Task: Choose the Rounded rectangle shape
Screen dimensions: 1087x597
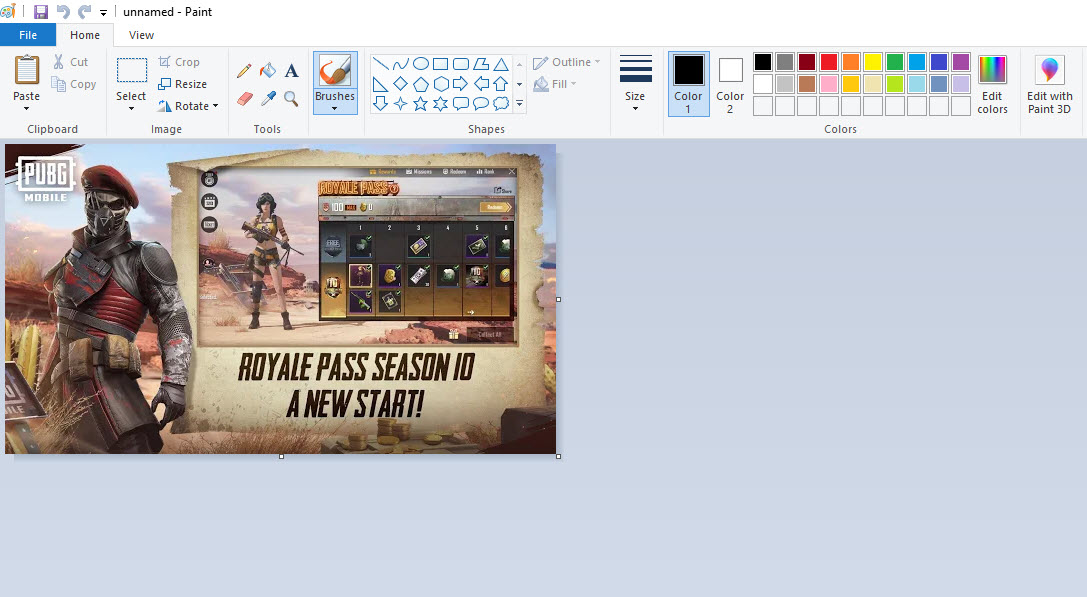Action: coord(460,64)
